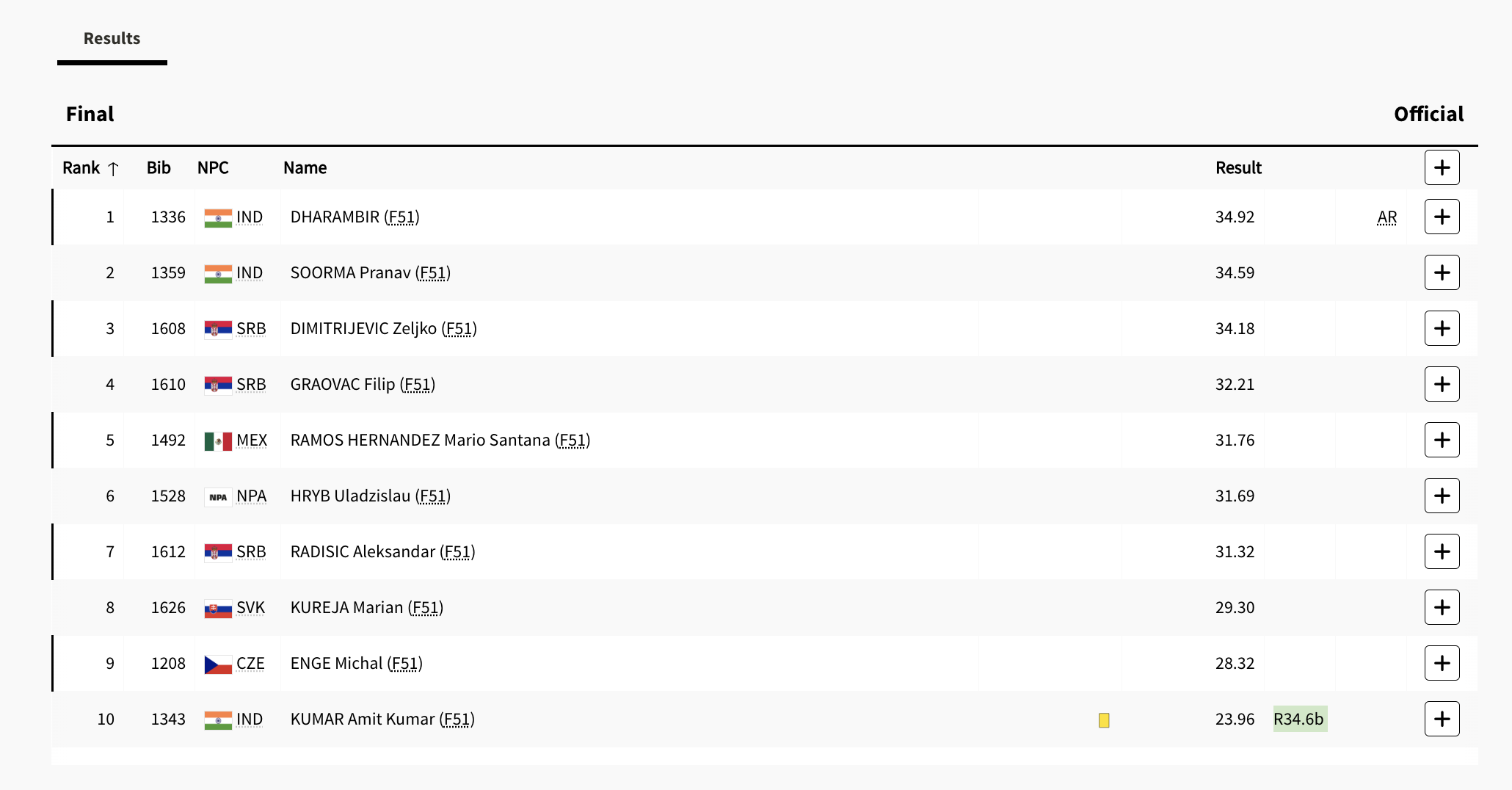The width and height of the screenshot is (1512, 790).
Task: Expand RAMOS HERNANDEZ result details
Action: (1442, 441)
